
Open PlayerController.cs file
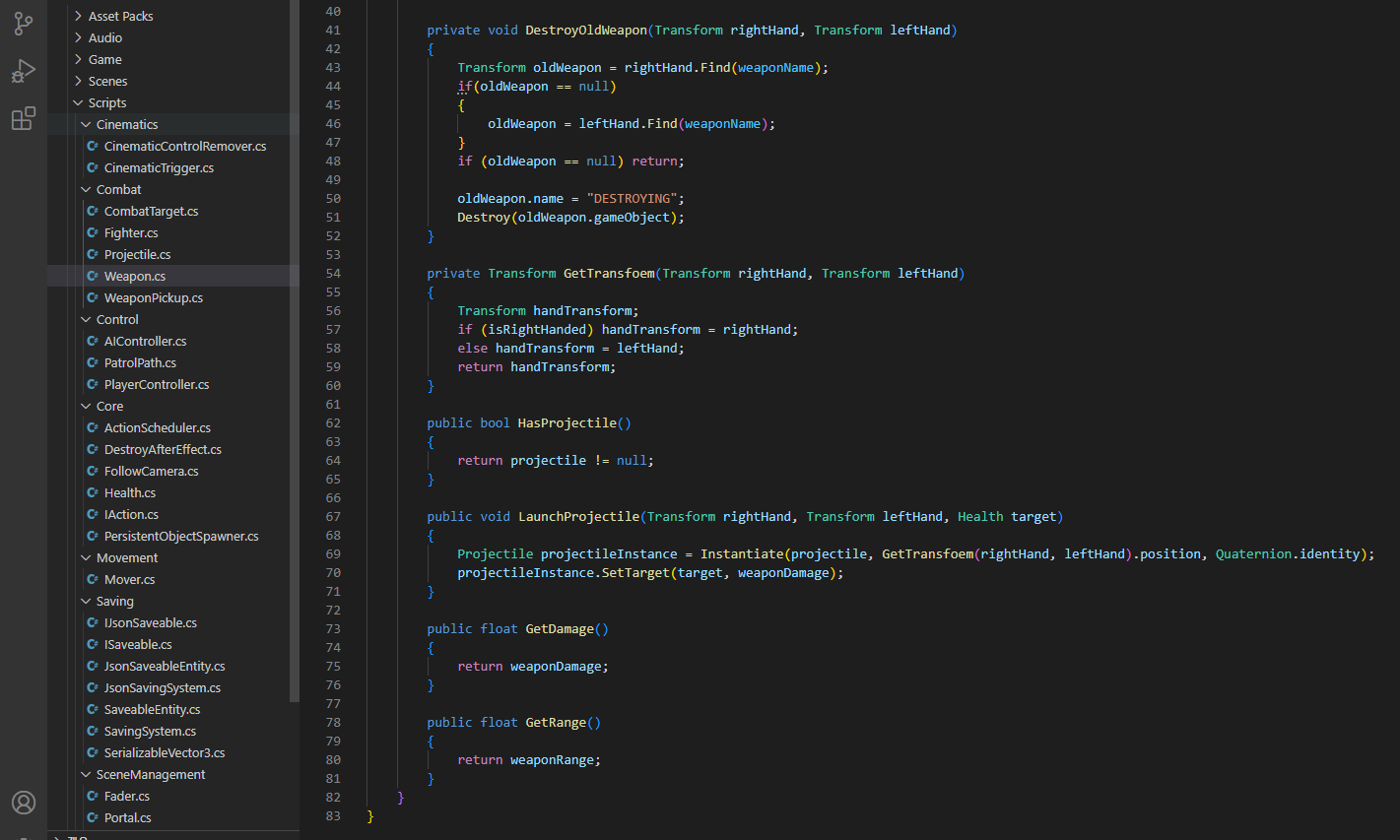coord(157,384)
